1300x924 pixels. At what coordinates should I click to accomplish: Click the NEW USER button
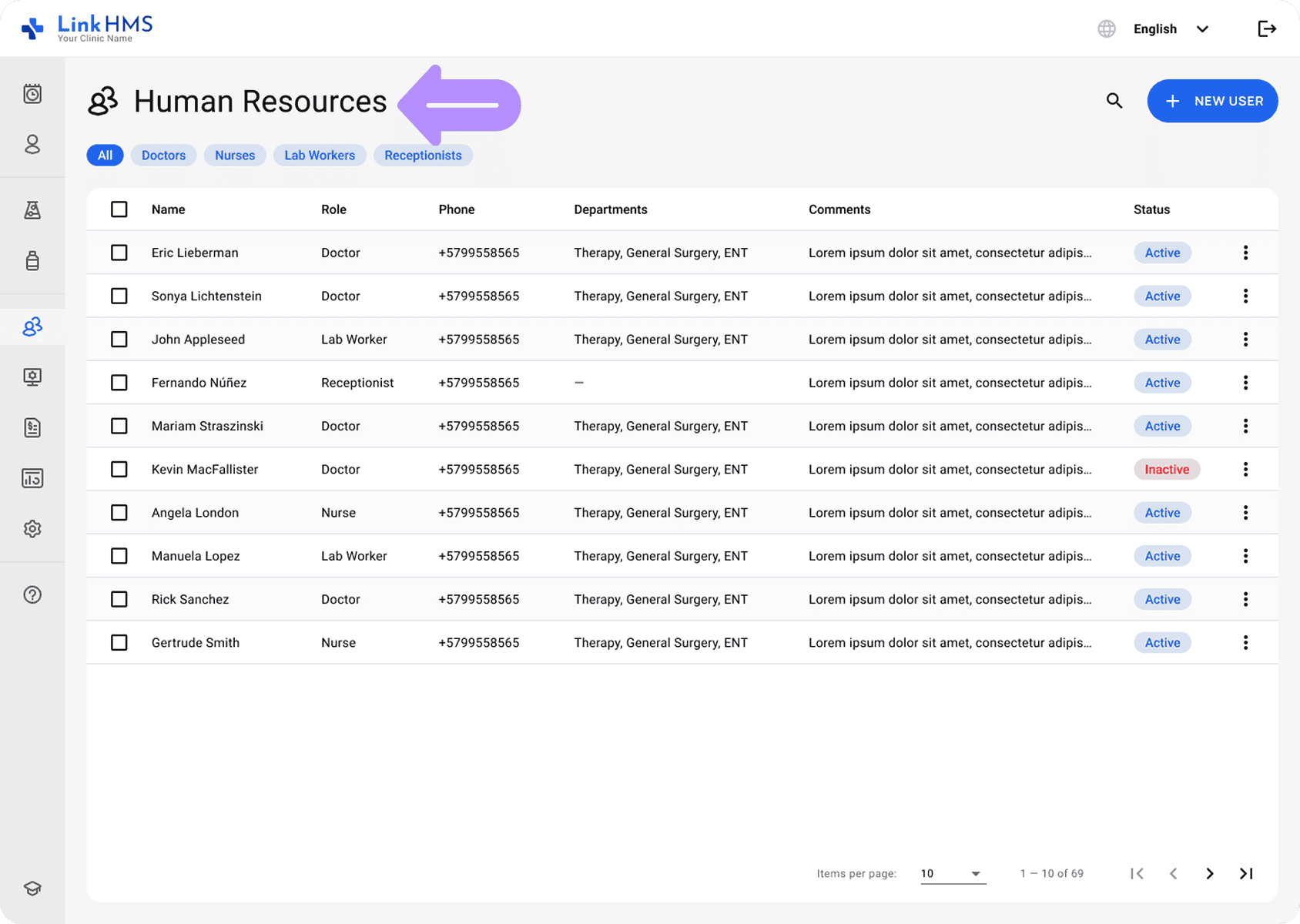[x=1212, y=101]
